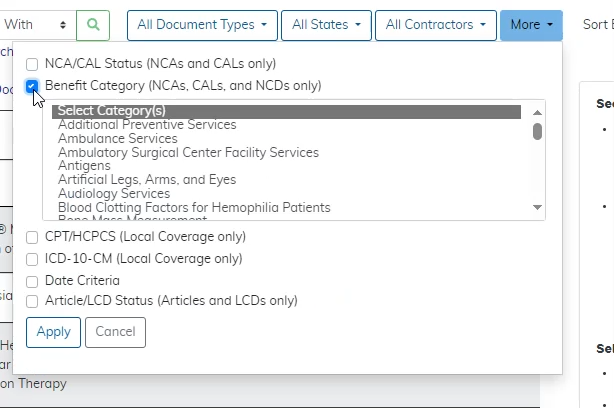Open the All Document Types dropdown
The image size is (614, 408).
[201, 25]
